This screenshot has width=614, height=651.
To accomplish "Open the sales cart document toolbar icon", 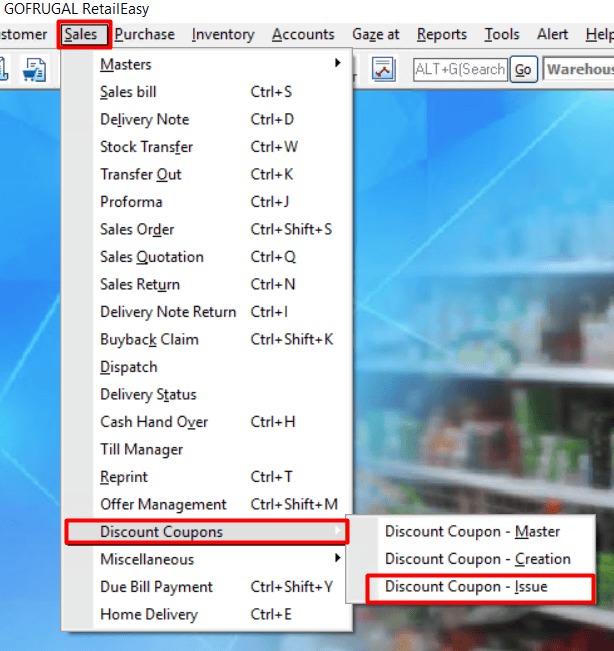I will tap(34, 69).
